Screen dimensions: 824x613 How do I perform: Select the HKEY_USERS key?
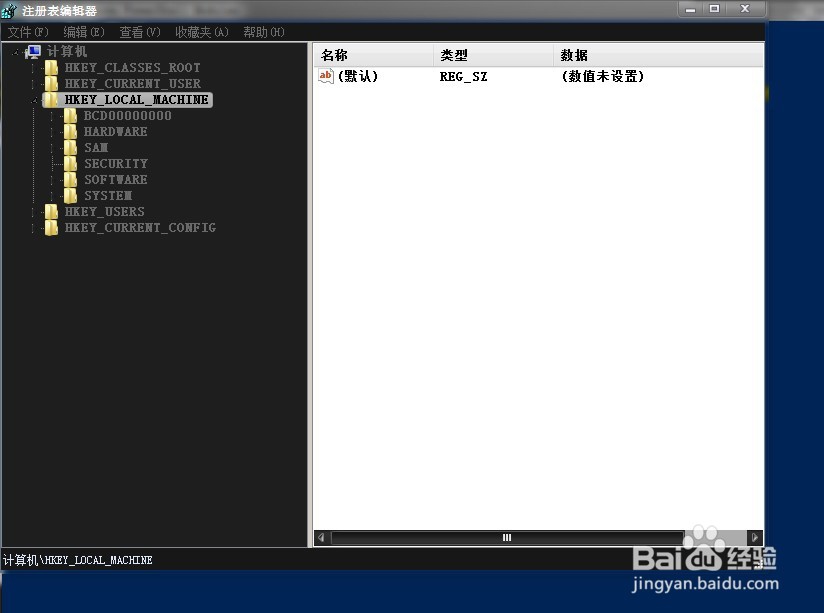(x=105, y=211)
